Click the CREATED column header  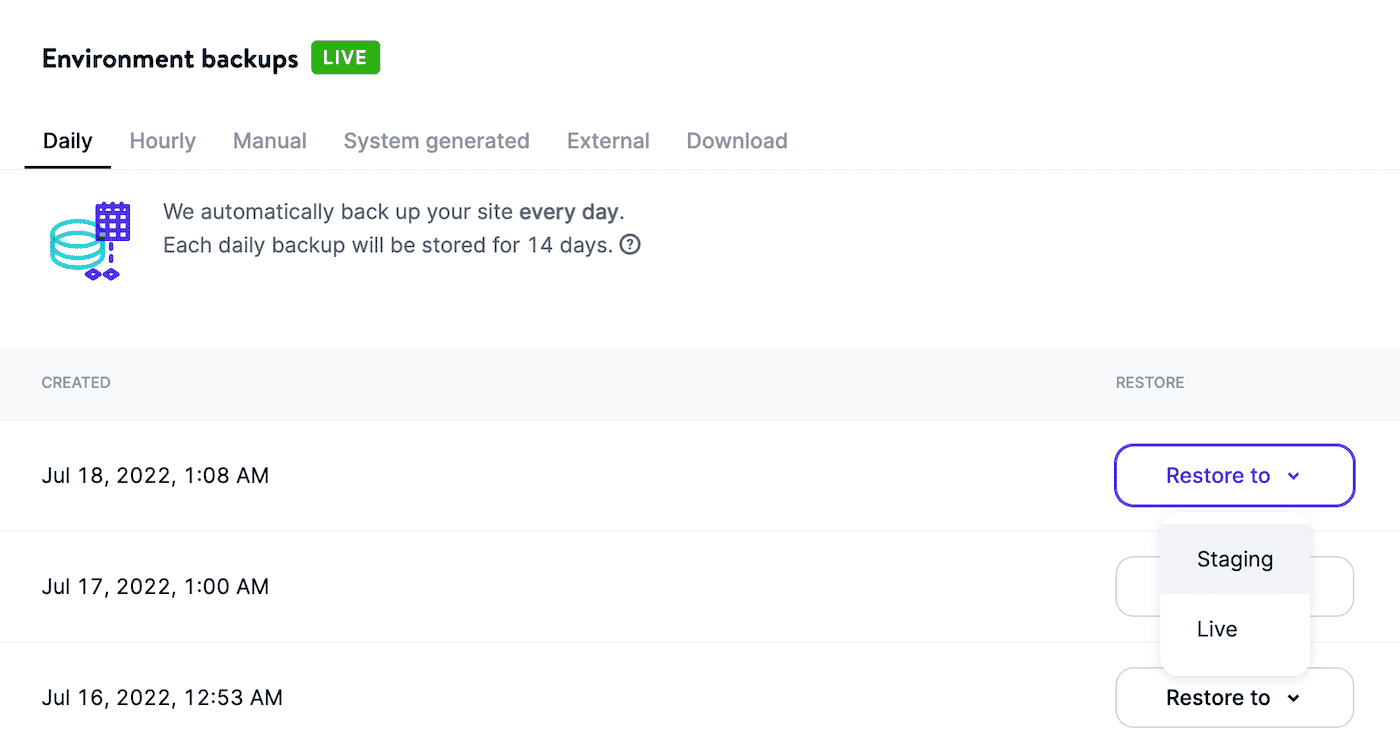tap(76, 383)
